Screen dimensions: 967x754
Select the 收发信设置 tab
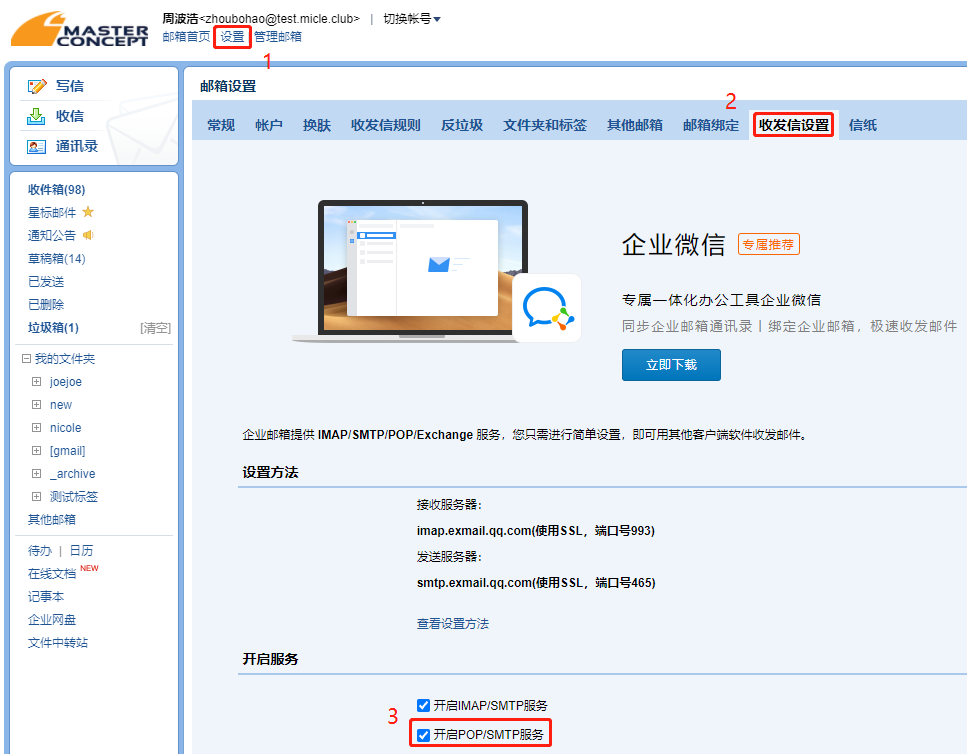pyautogui.click(x=794, y=125)
